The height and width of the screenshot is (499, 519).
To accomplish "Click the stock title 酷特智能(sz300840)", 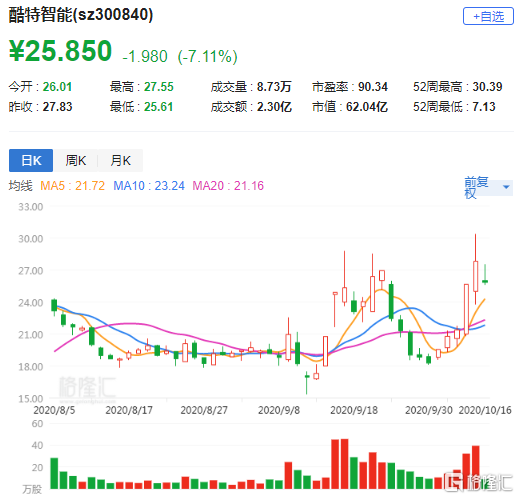I will pos(81,15).
